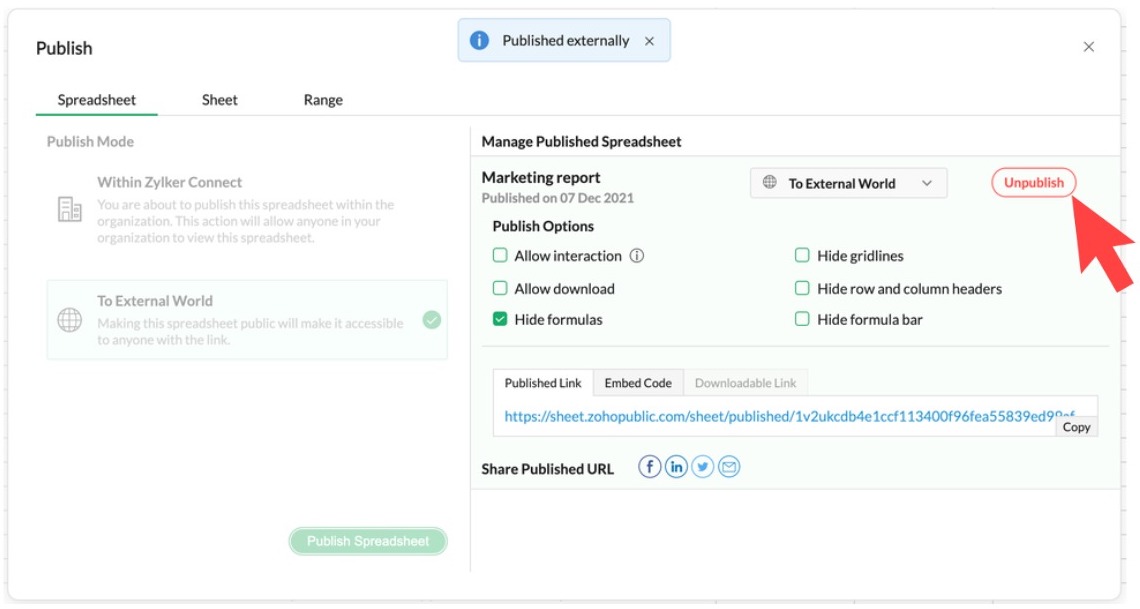Open the To External World dropdown

(848, 183)
